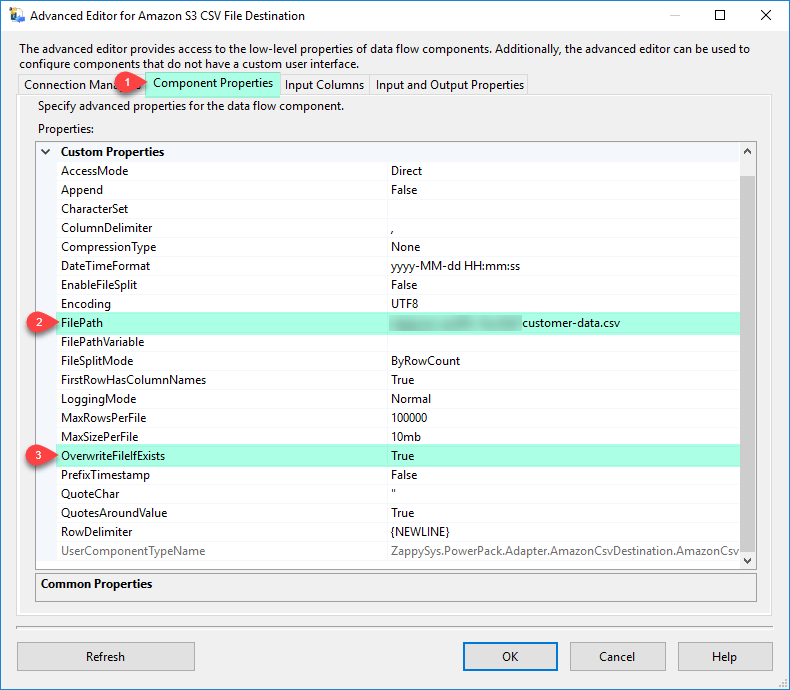The height and width of the screenshot is (690, 790).
Task: Select the Encoding property
Action: point(86,304)
